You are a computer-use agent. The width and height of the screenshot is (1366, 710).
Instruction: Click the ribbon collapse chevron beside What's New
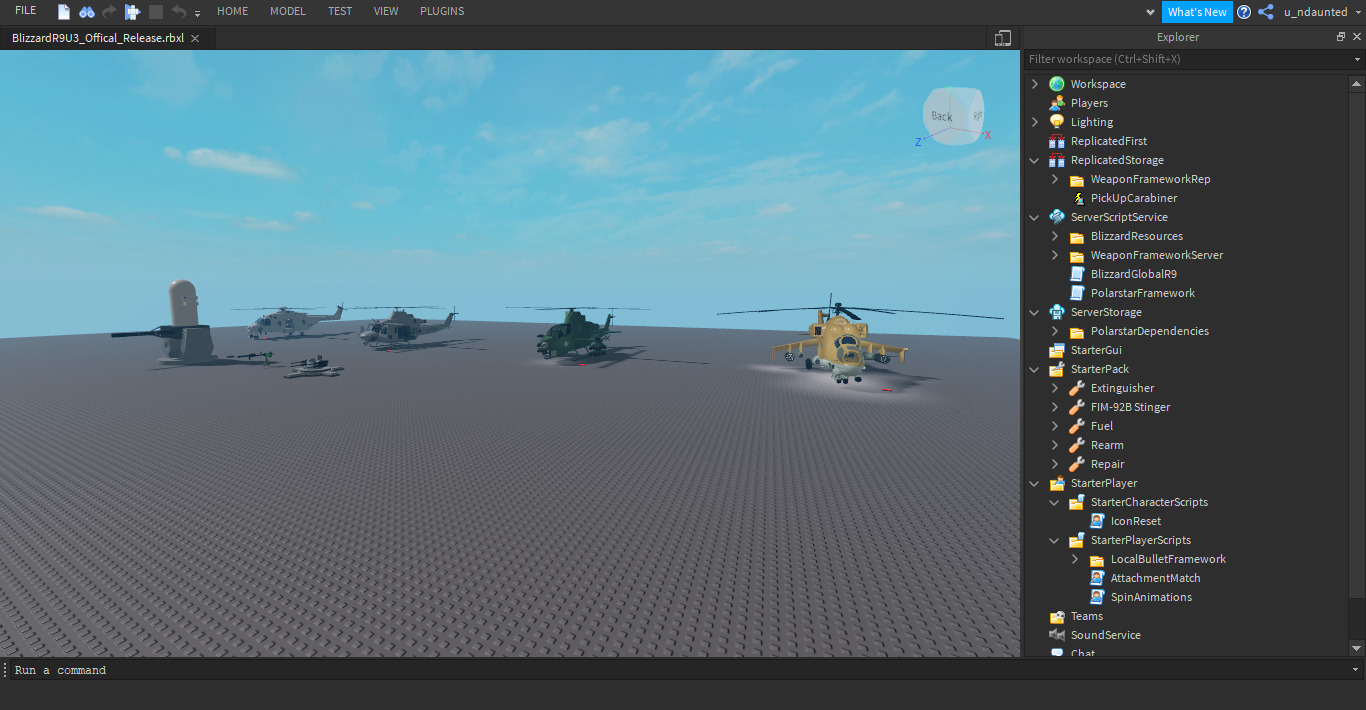pos(1150,12)
